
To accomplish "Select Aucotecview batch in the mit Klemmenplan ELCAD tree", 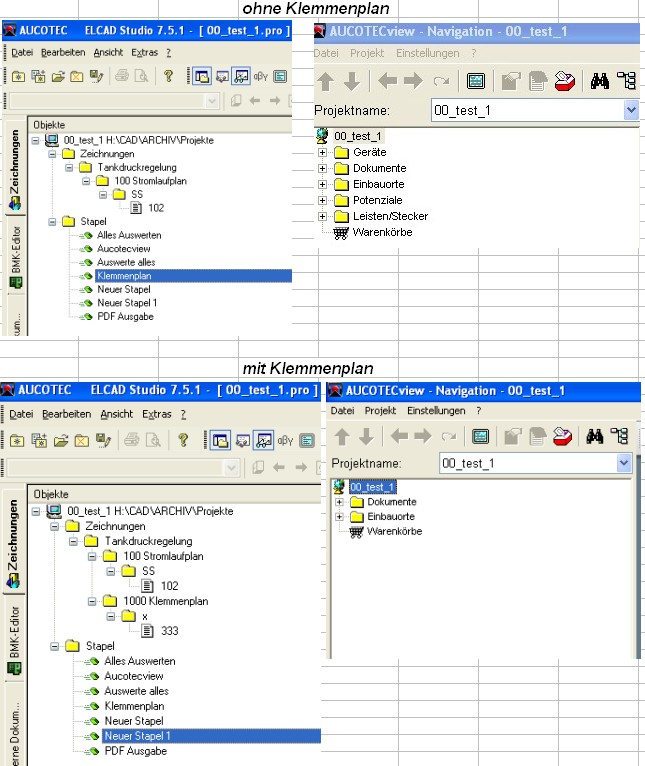I will click(133, 676).
